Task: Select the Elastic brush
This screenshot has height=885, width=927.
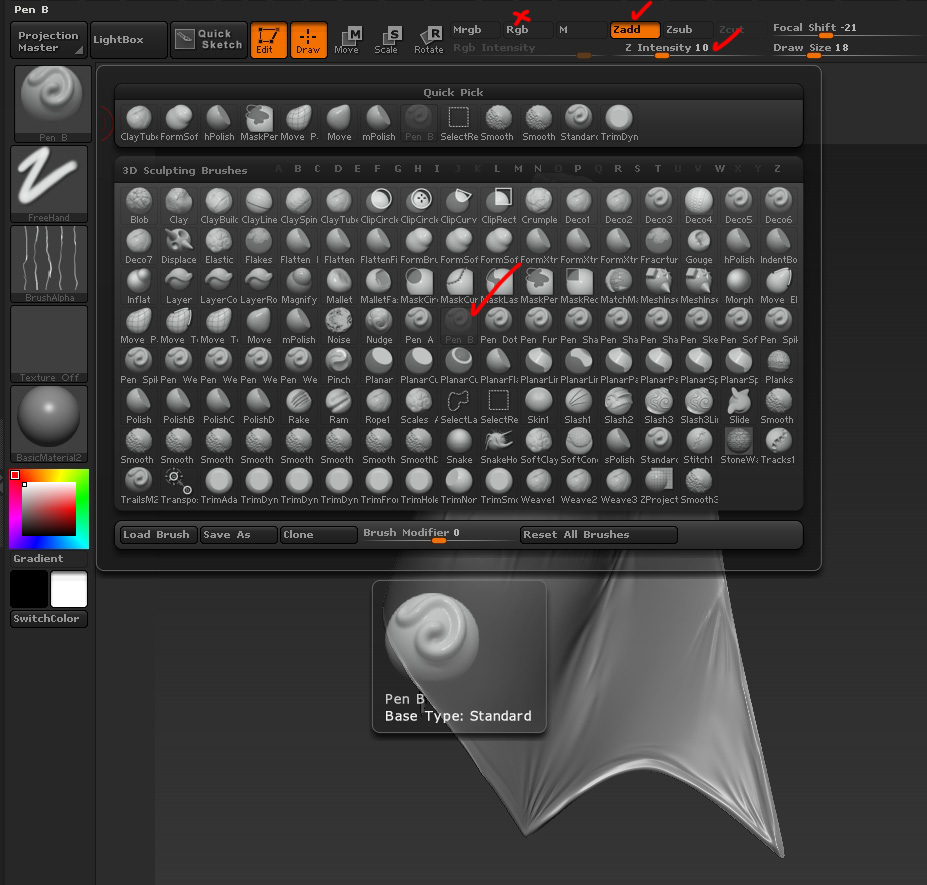Action: (219, 247)
